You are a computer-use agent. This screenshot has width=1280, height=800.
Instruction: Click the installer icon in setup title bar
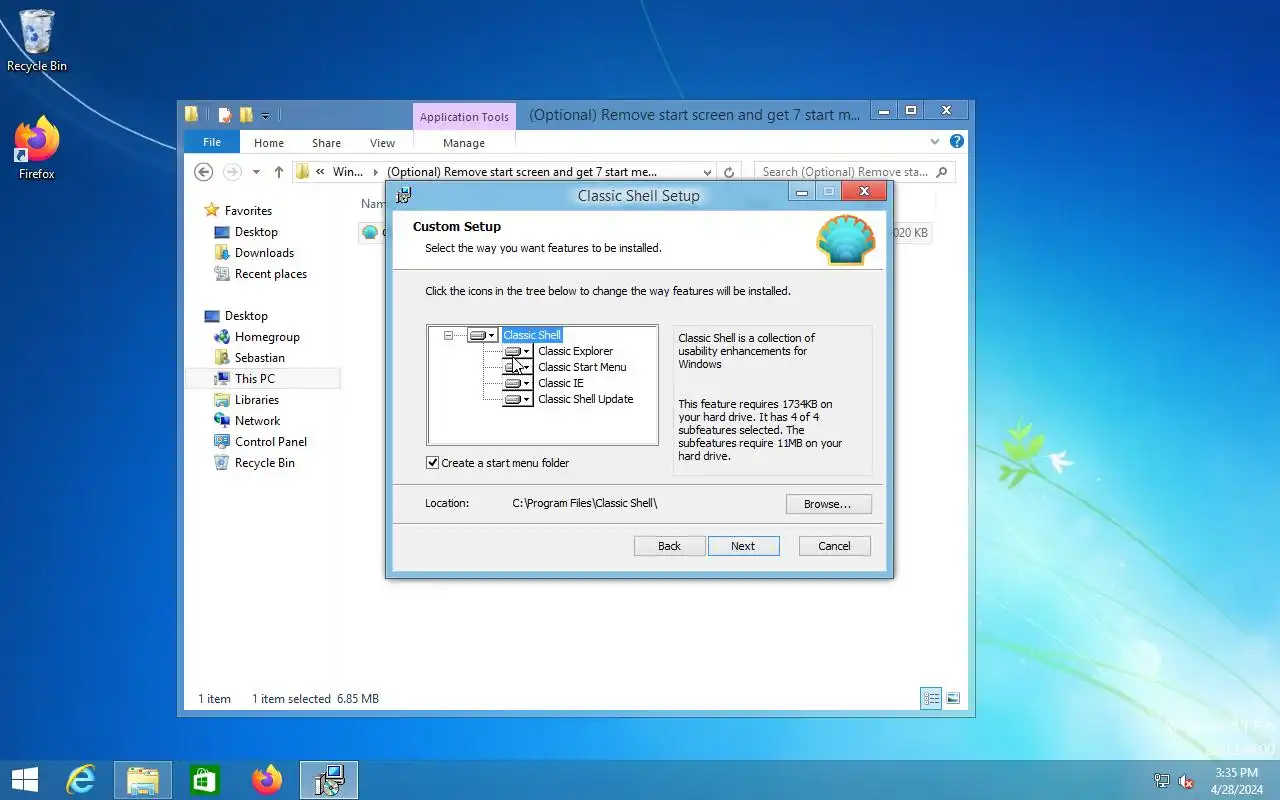tap(403, 195)
